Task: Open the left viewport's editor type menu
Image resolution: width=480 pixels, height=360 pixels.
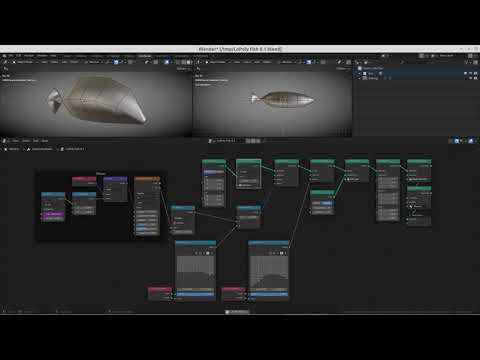Action: (6, 62)
